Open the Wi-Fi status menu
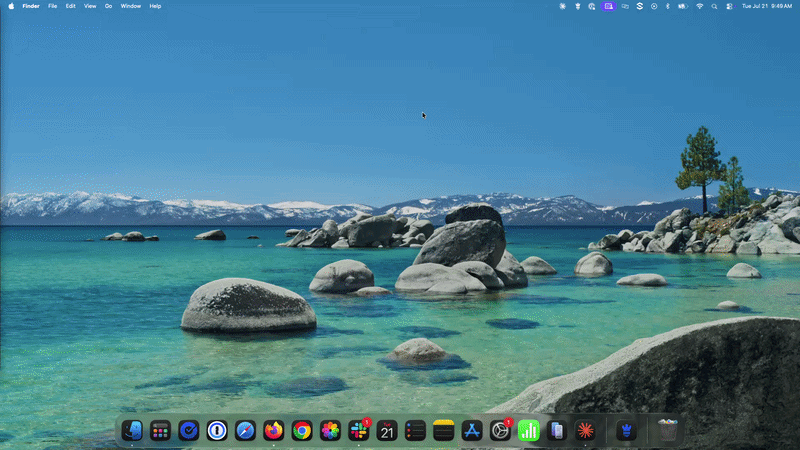Image resolution: width=800 pixels, height=450 pixels. point(699,6)
